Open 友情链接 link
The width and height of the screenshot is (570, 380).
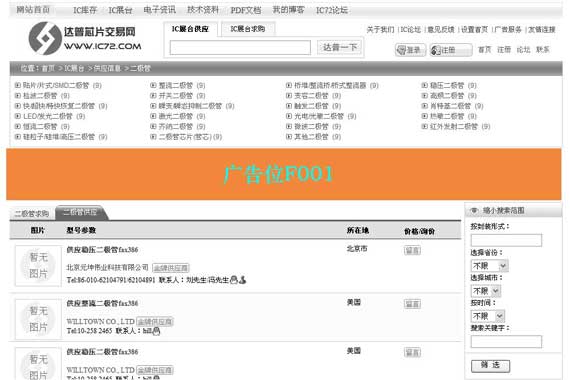[542, 29]
